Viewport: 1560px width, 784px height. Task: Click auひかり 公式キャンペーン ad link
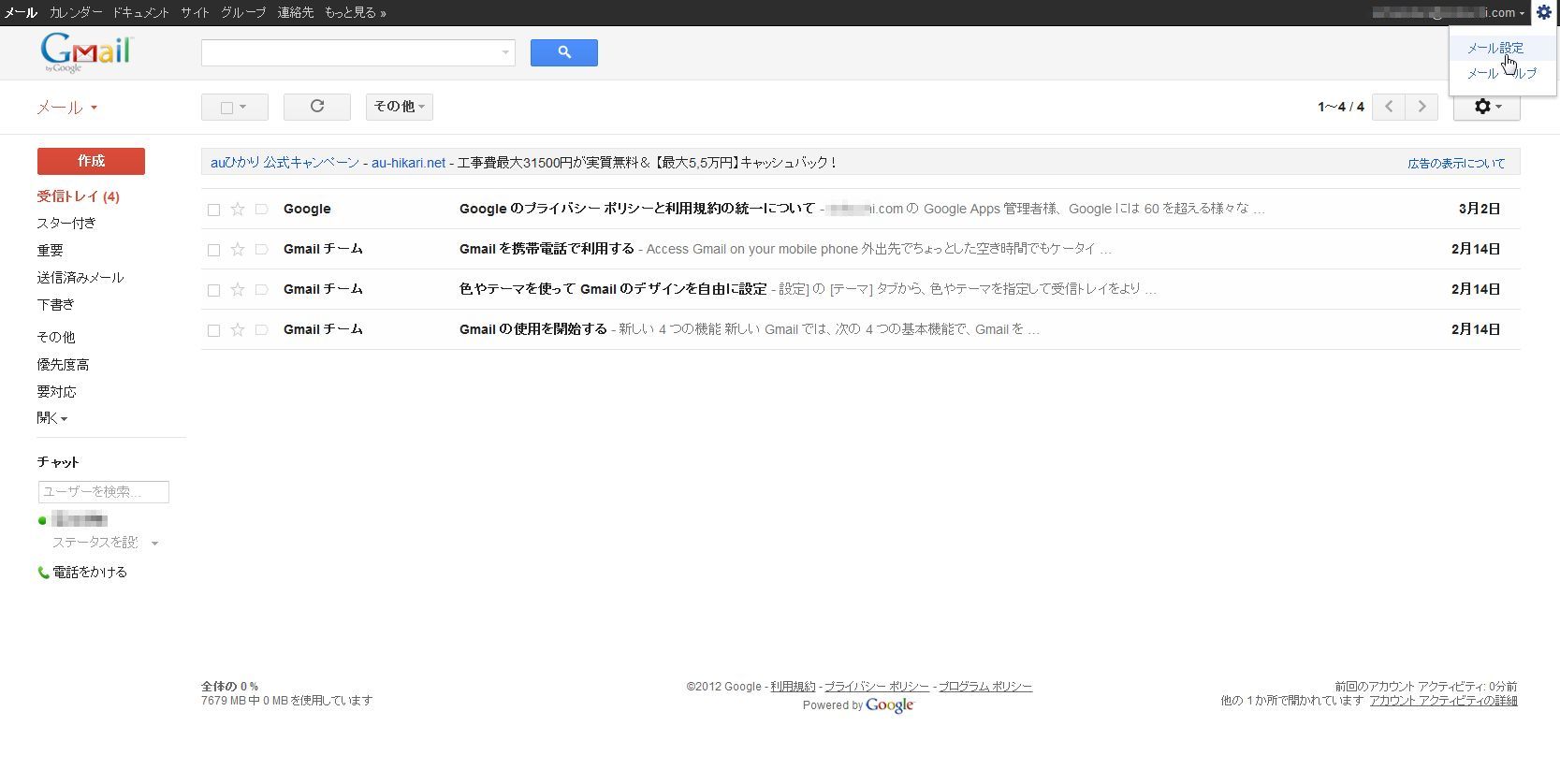284,163
